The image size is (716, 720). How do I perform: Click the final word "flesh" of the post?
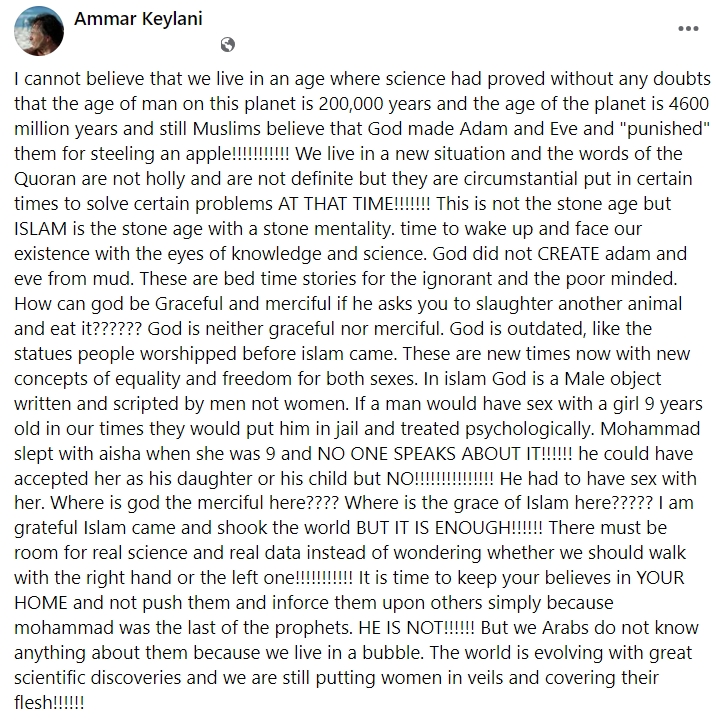click(x=34, y=702)
